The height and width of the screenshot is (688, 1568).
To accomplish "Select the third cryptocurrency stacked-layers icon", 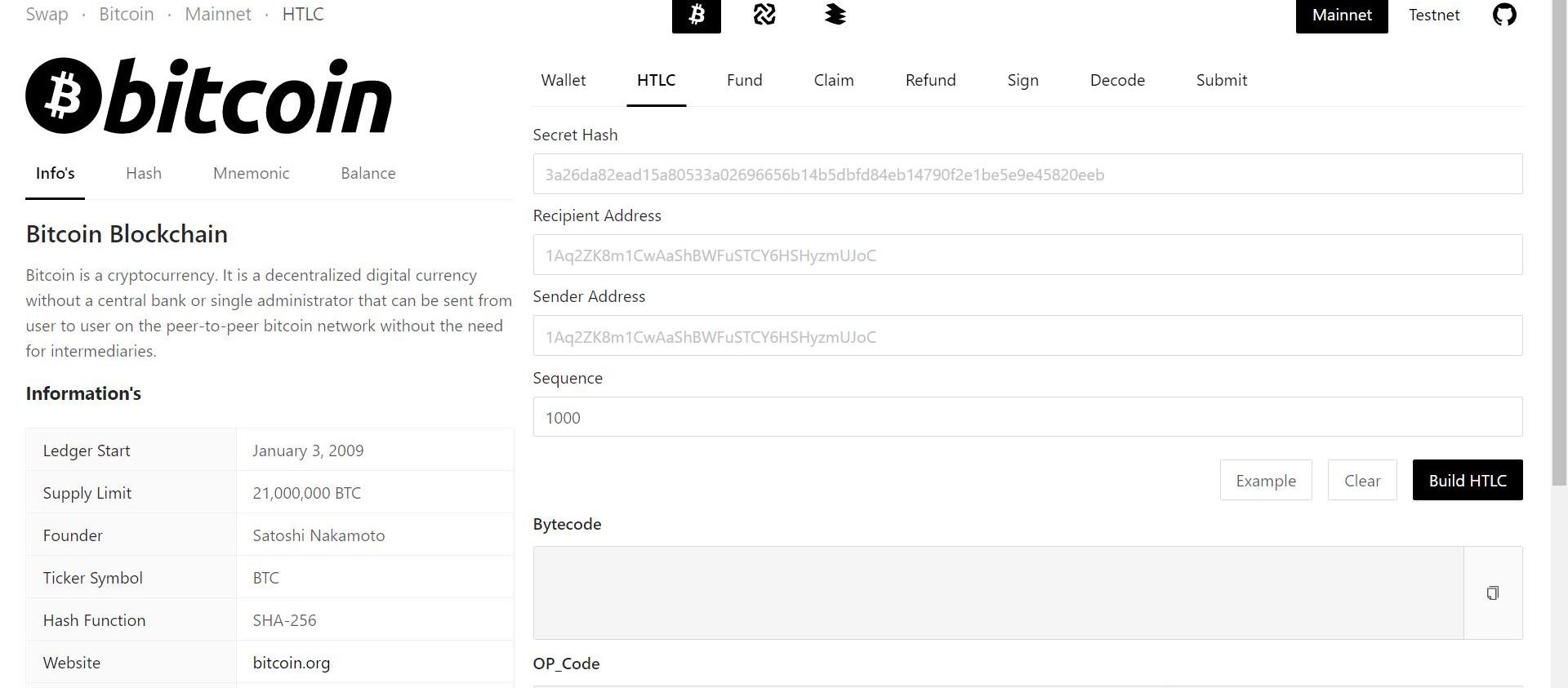I will pyautogui.click(x=835, y=16).
